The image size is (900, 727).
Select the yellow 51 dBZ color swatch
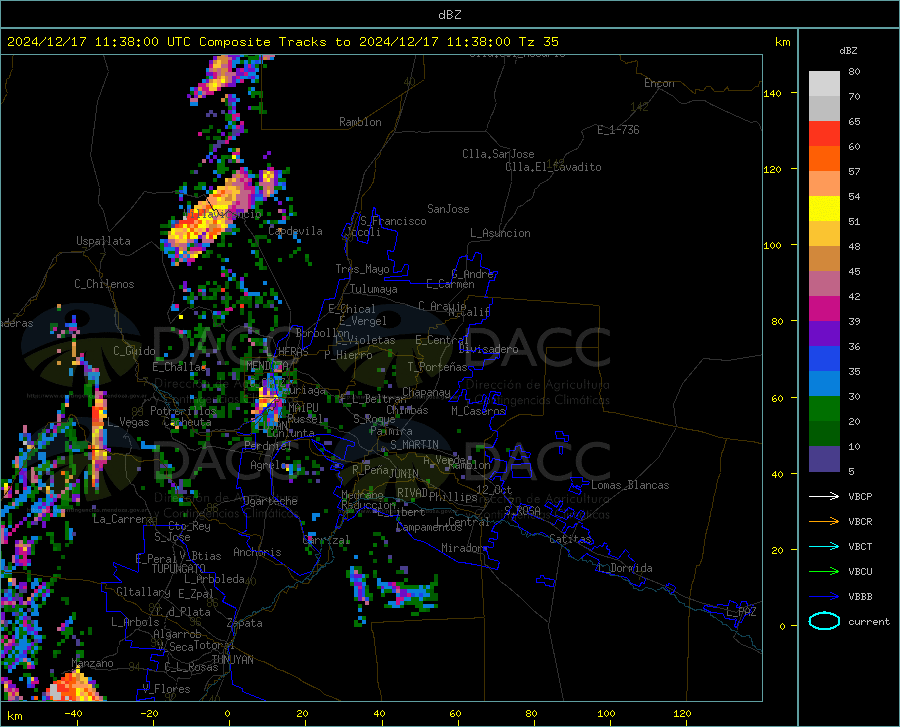(824, 209)
